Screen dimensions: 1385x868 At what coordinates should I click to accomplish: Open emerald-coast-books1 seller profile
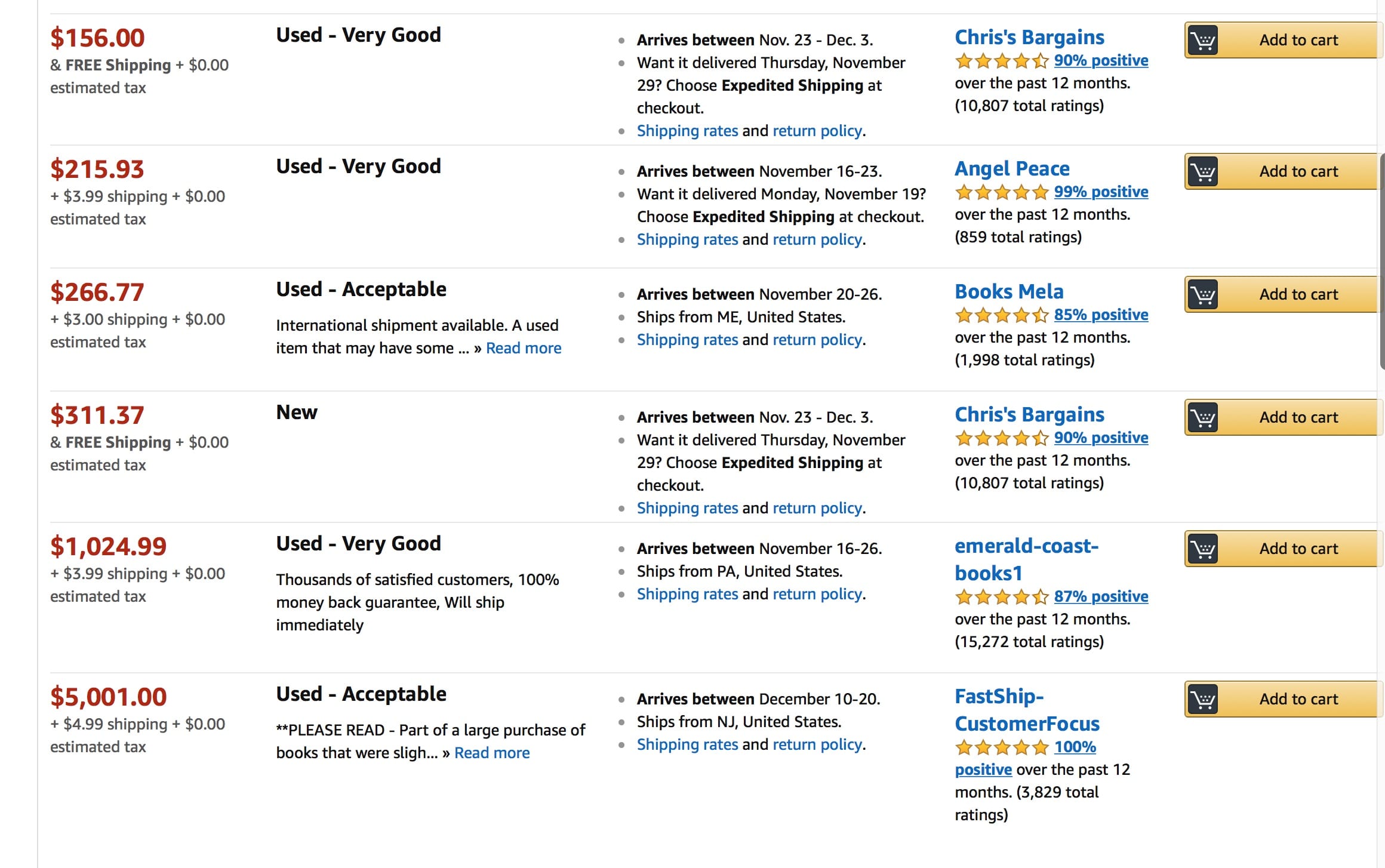[1026, 559]
